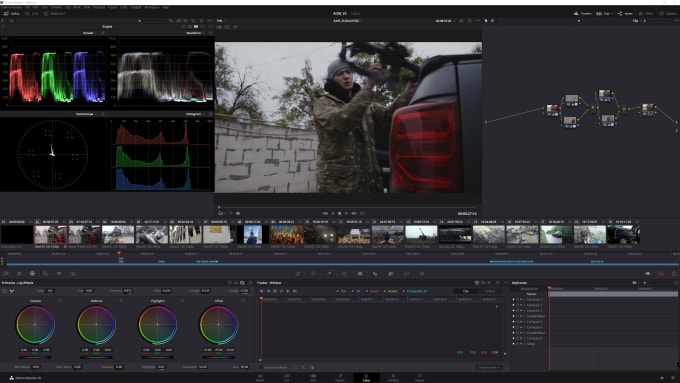Toggle the lock on Sizing keyframe row

click(517, 344)
